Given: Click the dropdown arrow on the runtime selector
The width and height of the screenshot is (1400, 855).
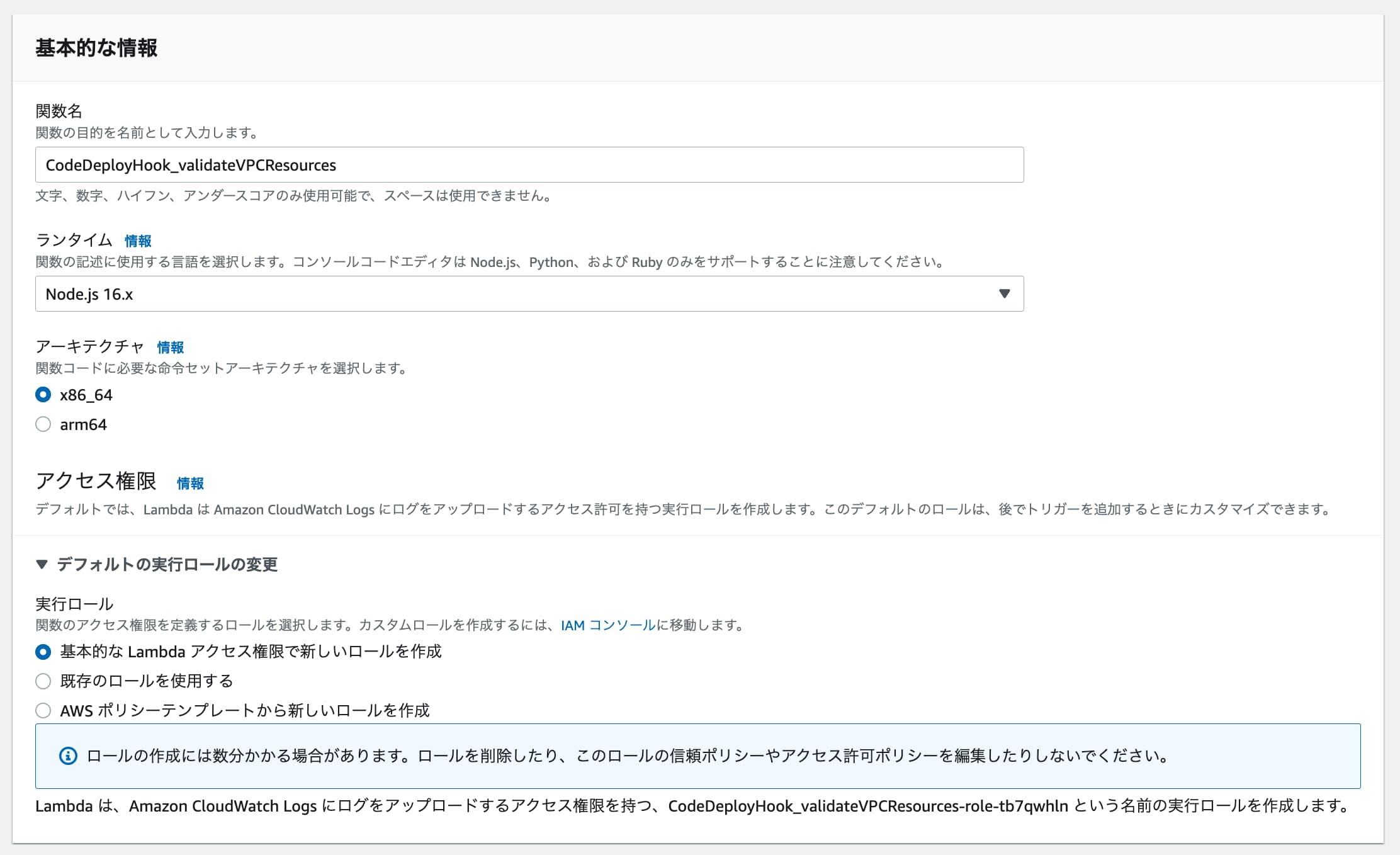Looking at the screenshot, I should pyautogui.click(x=1005, y=293).
